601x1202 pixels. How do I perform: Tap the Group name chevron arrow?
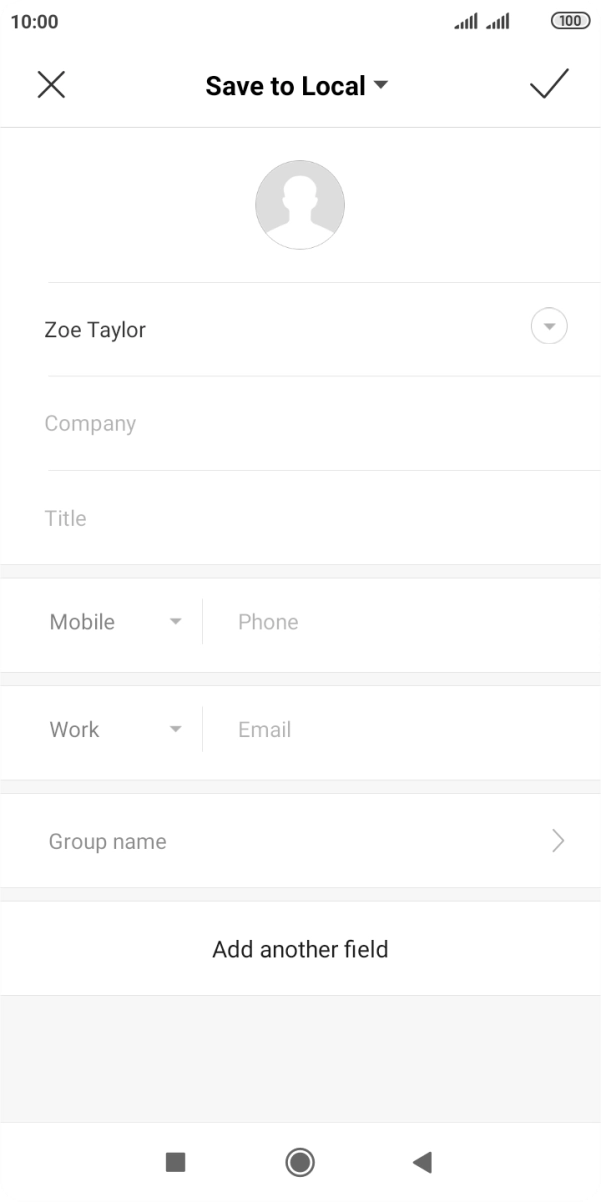(558, 841)
